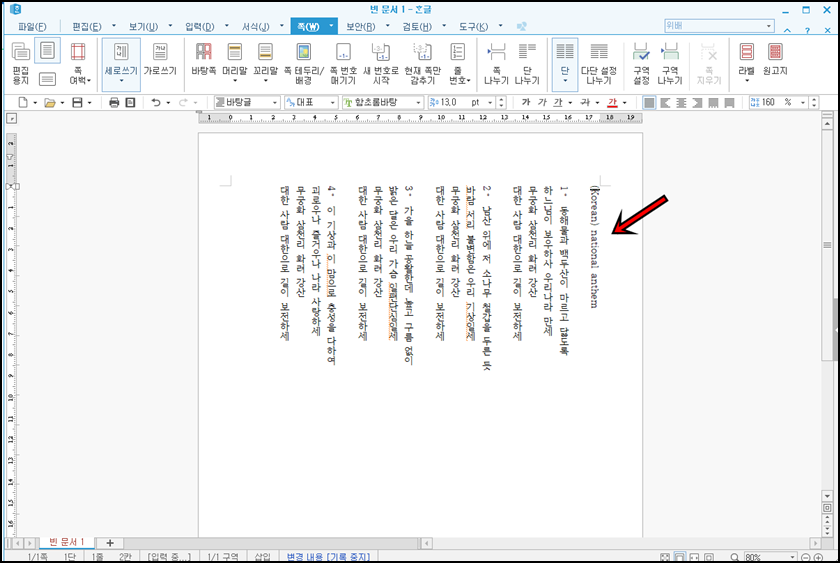Undo the last action
This screenshot has height=563, width=840.
point(156,102)
